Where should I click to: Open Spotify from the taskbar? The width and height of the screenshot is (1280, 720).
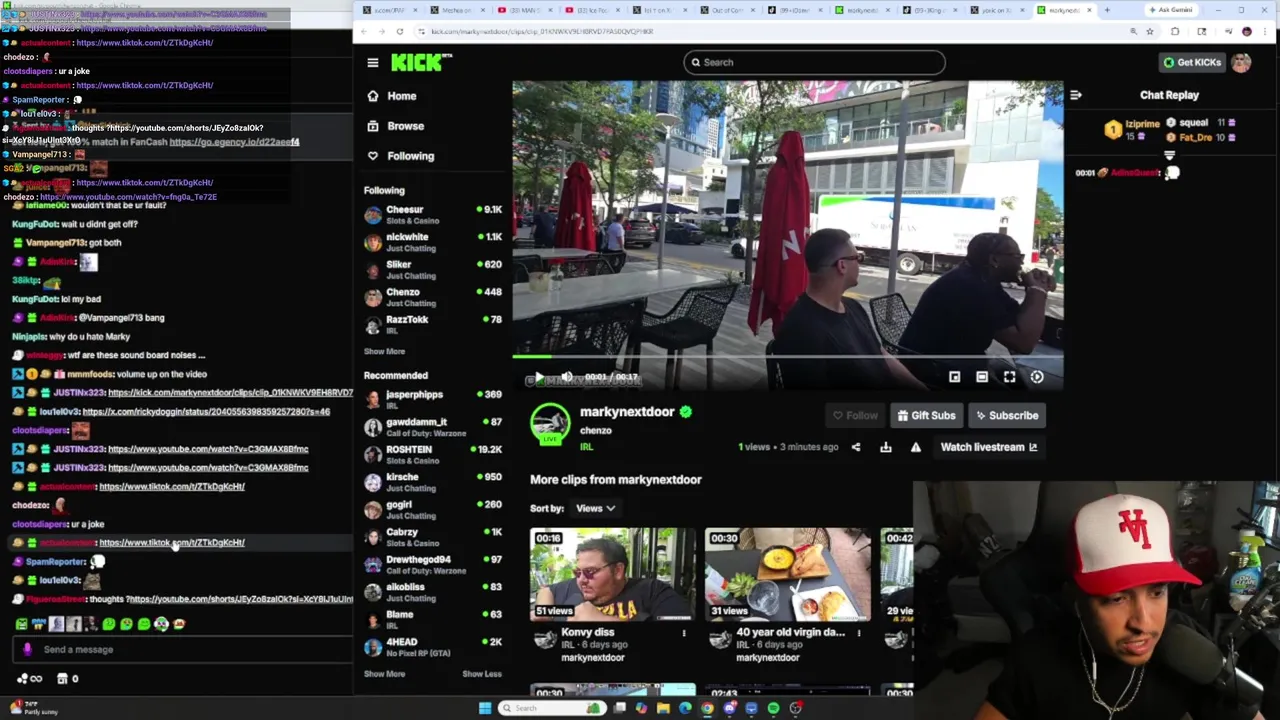tap(773, 708)
